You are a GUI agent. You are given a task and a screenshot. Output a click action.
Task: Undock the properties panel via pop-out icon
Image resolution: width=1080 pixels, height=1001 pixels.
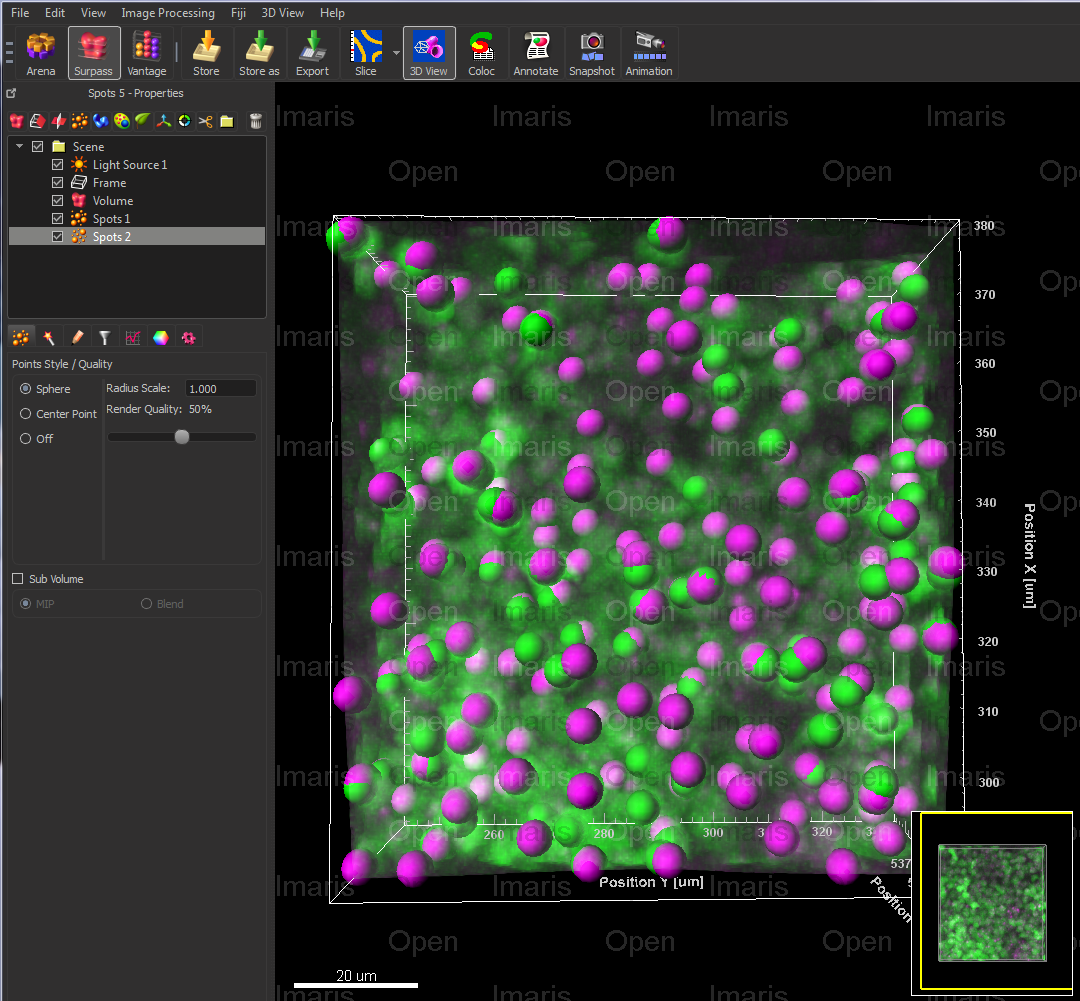point(11,93)
